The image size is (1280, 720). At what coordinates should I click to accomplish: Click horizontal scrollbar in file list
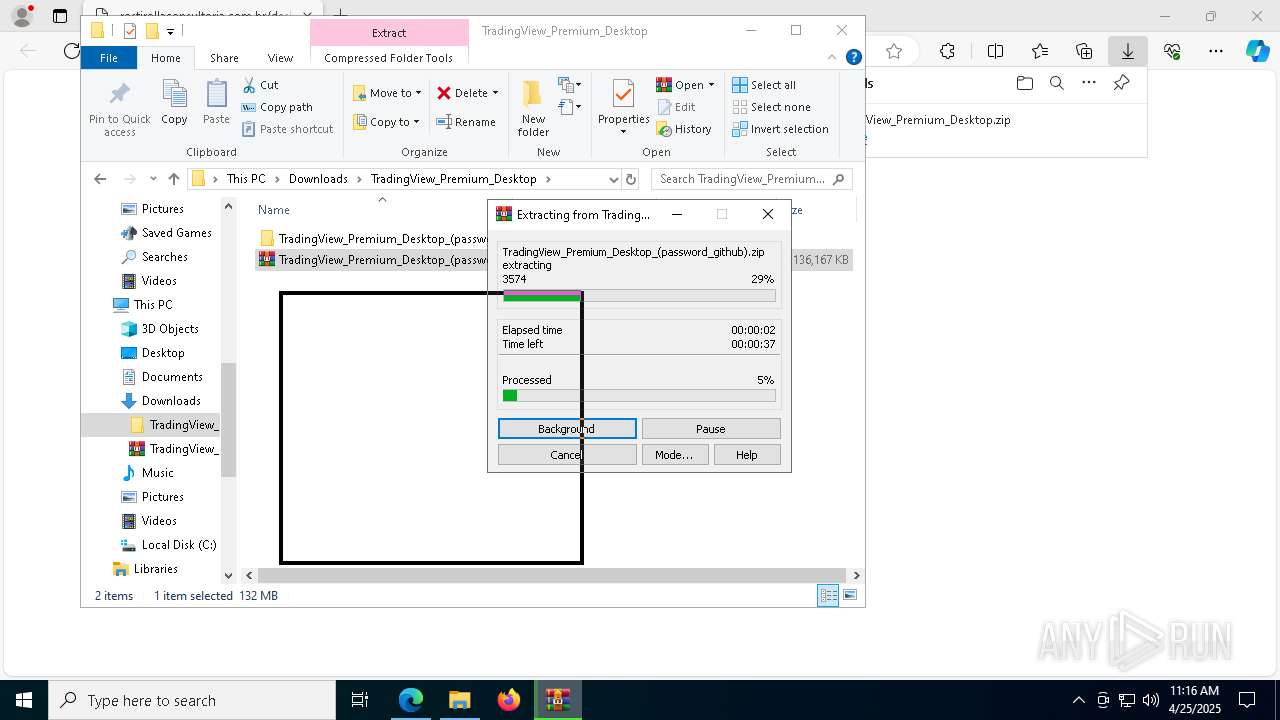pyautogui.click(x=553, y=575)
